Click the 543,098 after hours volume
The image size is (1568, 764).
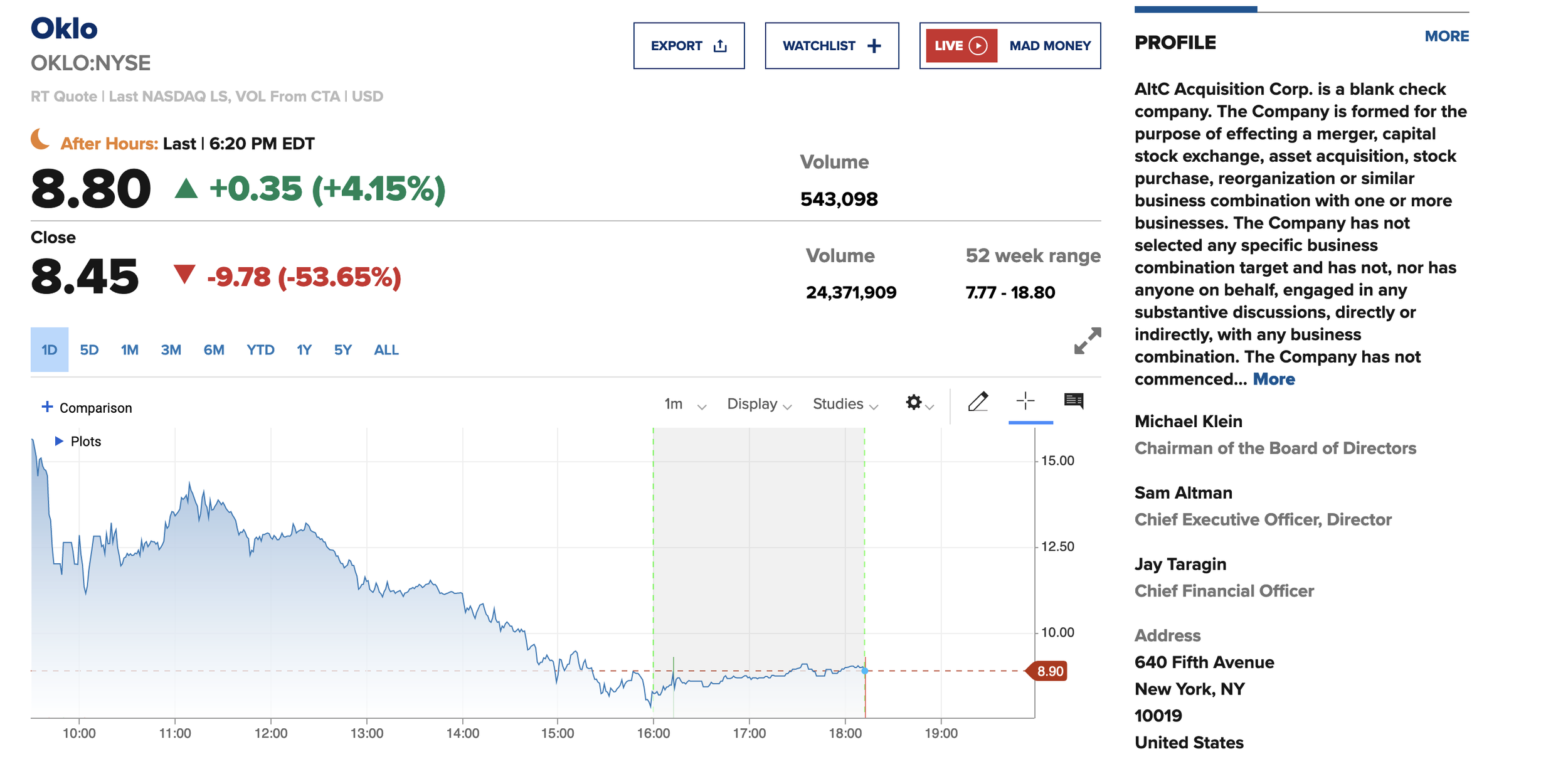pos(839,199)
